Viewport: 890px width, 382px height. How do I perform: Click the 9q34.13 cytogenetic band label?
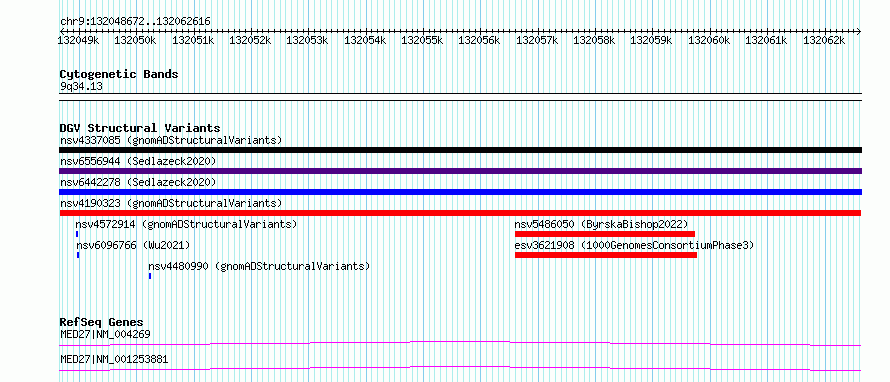click(x=81, y=87)
